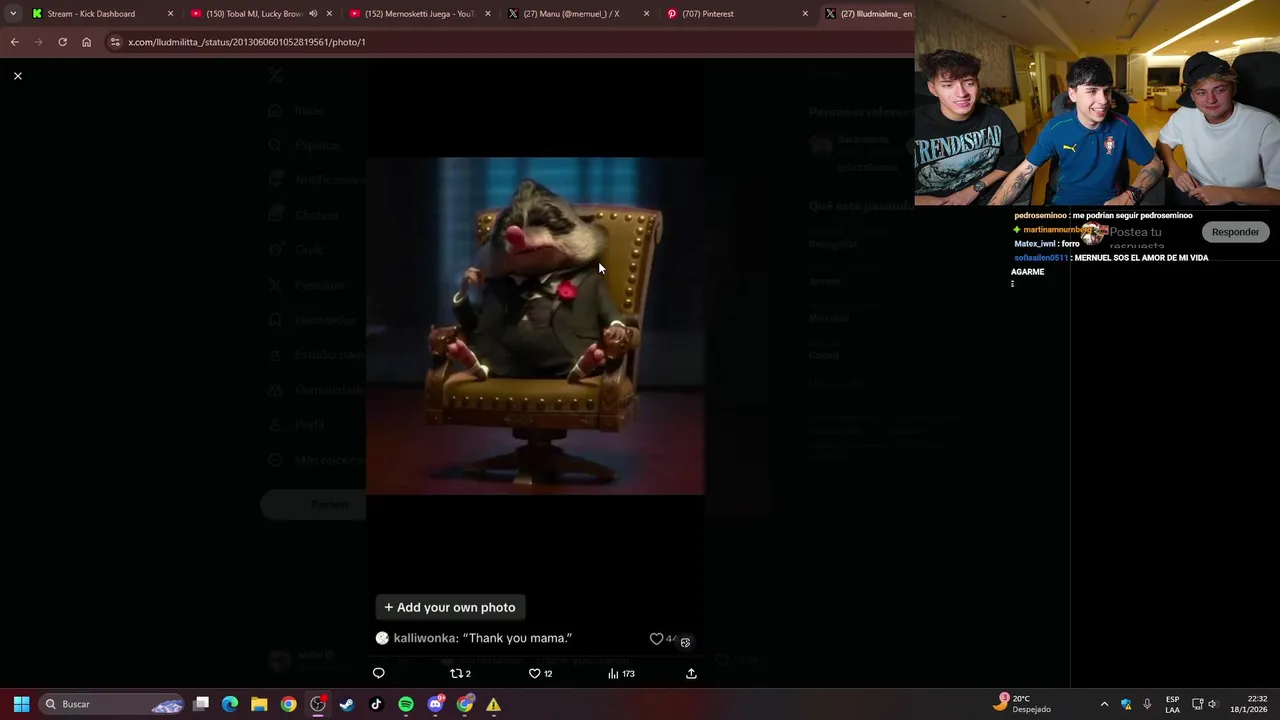Open TikTok from the taskbar

click(x=376, y=704)
